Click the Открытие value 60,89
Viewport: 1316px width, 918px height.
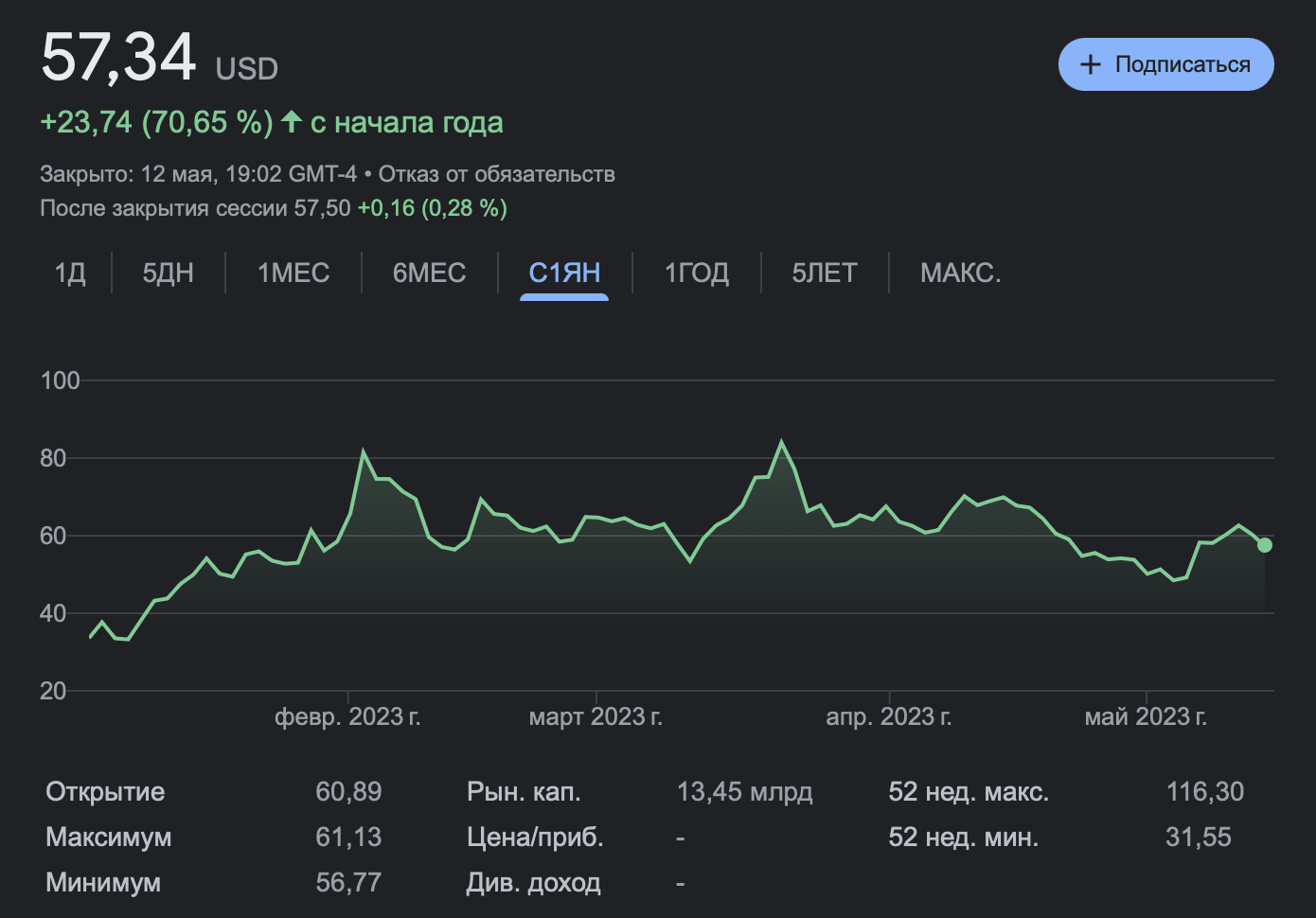348,791
